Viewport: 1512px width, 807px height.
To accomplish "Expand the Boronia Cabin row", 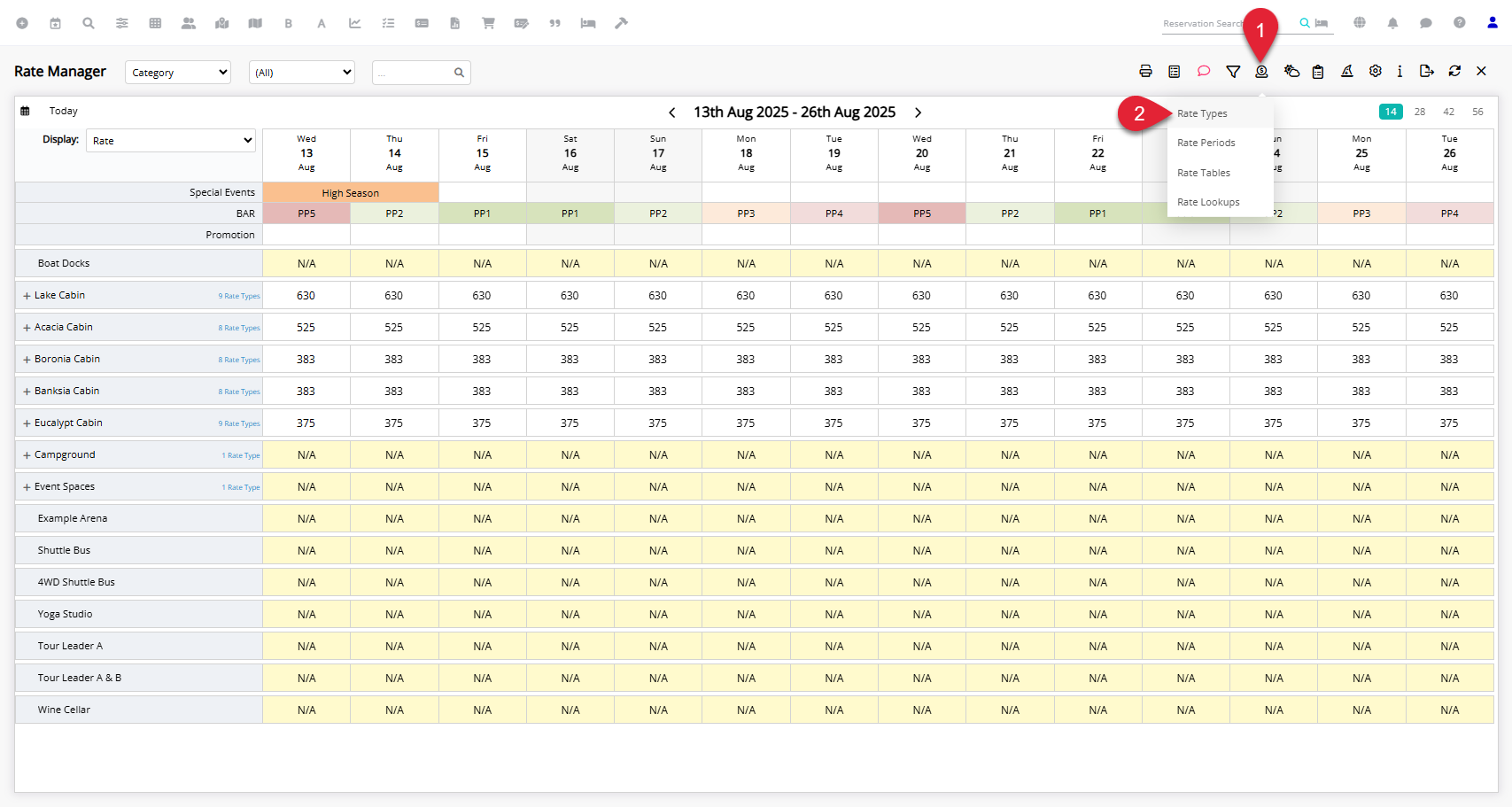I will 27,360.
